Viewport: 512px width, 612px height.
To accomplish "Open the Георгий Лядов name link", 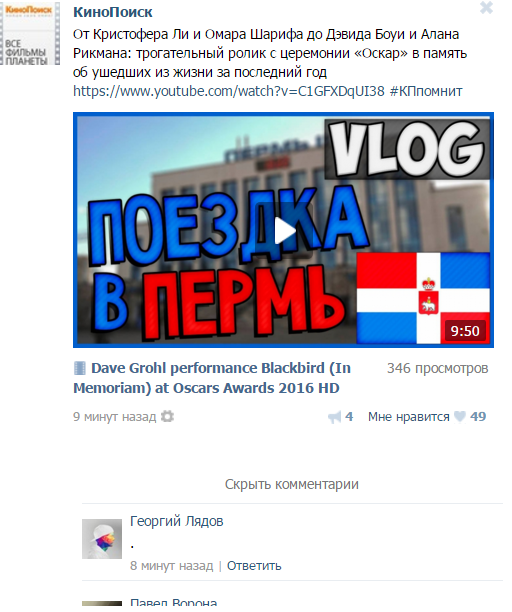I will (176, 521).
